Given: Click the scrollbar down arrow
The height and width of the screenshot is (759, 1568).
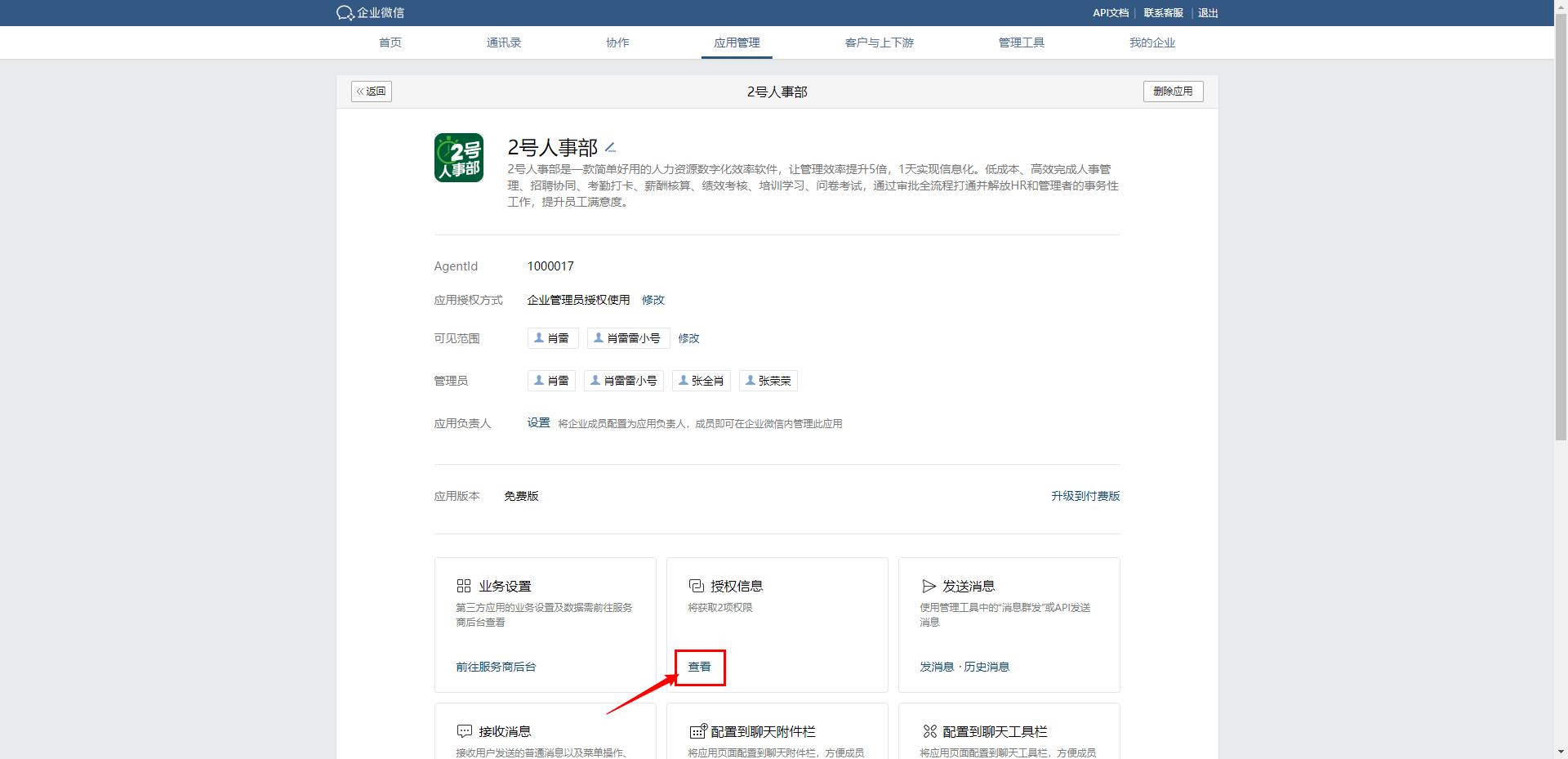Looking at the screenshot, I should tap(1561, 752).
